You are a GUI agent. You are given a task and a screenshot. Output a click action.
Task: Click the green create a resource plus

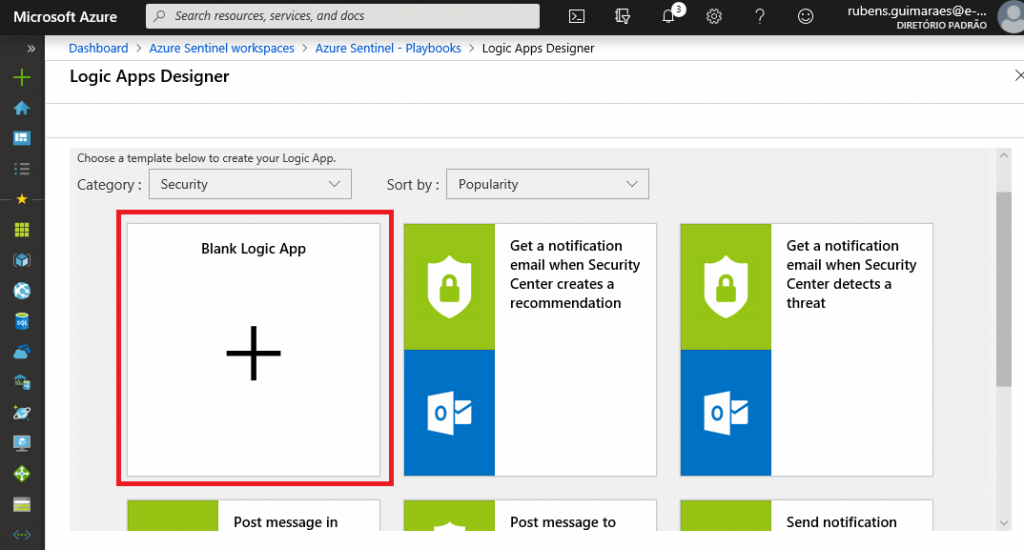21,78
